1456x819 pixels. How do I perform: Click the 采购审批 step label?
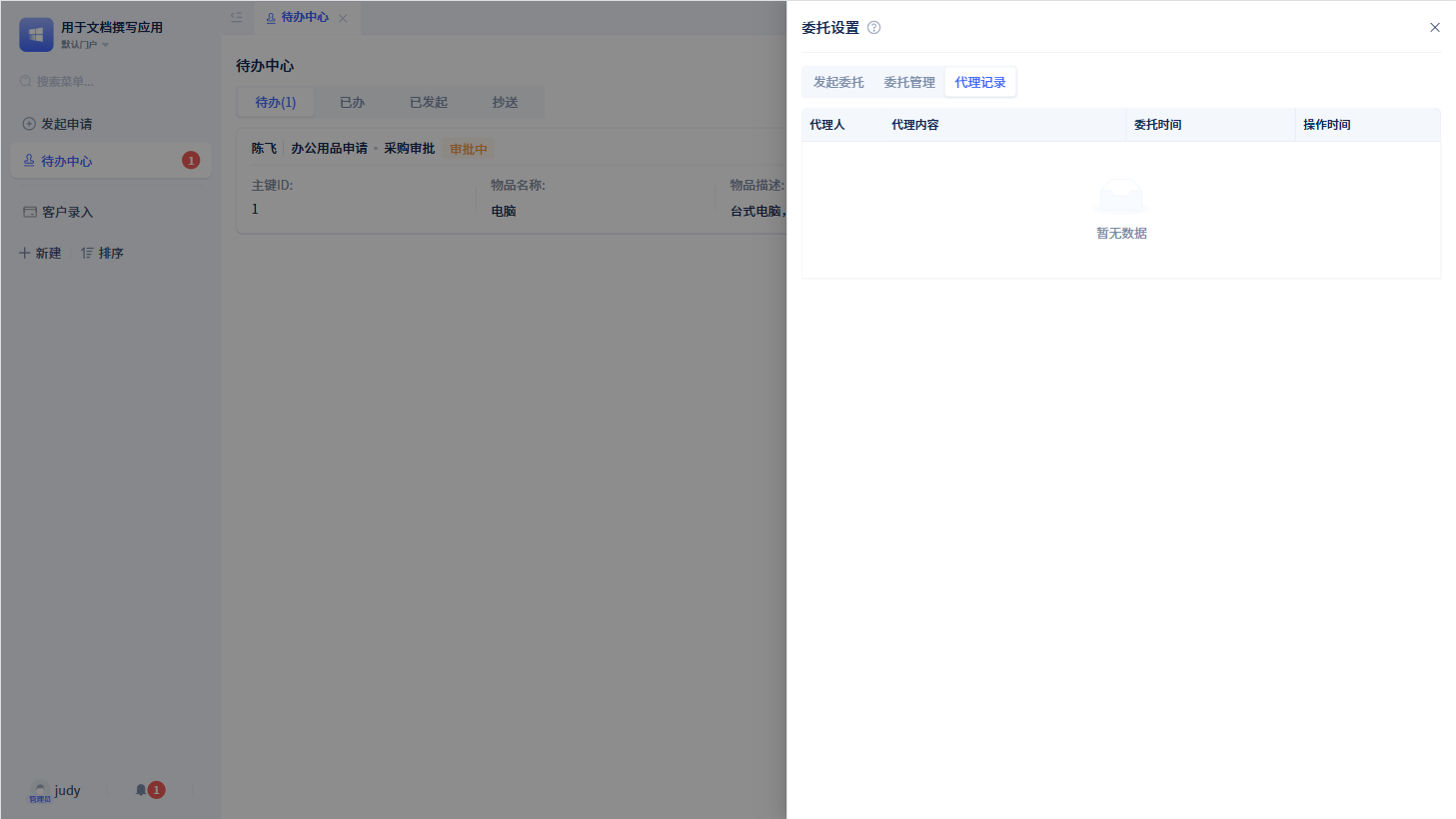[x=410, y=149]
